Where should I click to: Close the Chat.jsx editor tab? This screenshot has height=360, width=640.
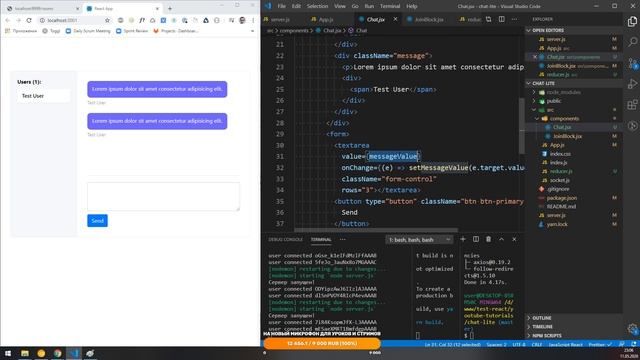click(x=395, y=19)
